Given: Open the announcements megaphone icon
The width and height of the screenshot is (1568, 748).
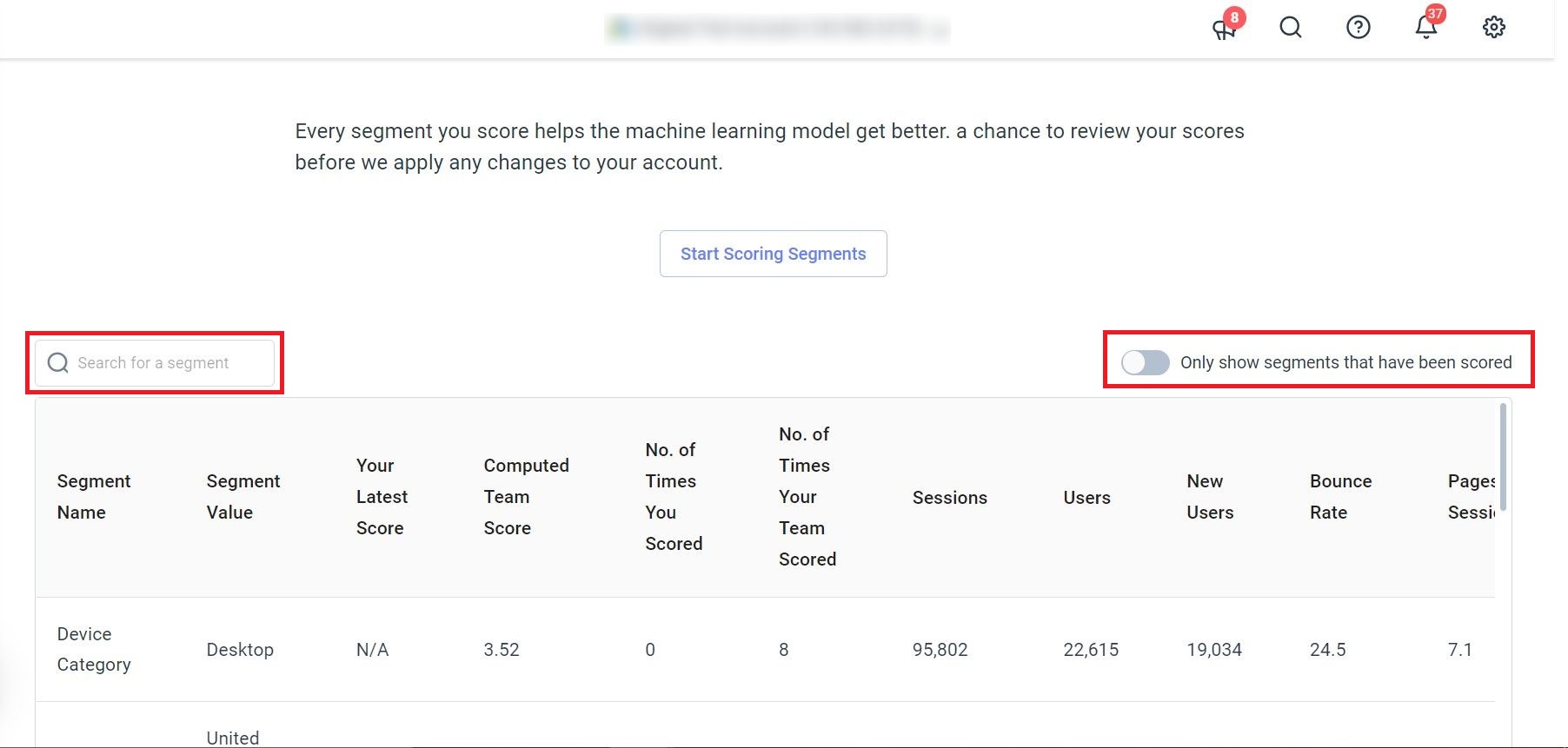Looking at the screenshot, I should tap(1224, 29).
